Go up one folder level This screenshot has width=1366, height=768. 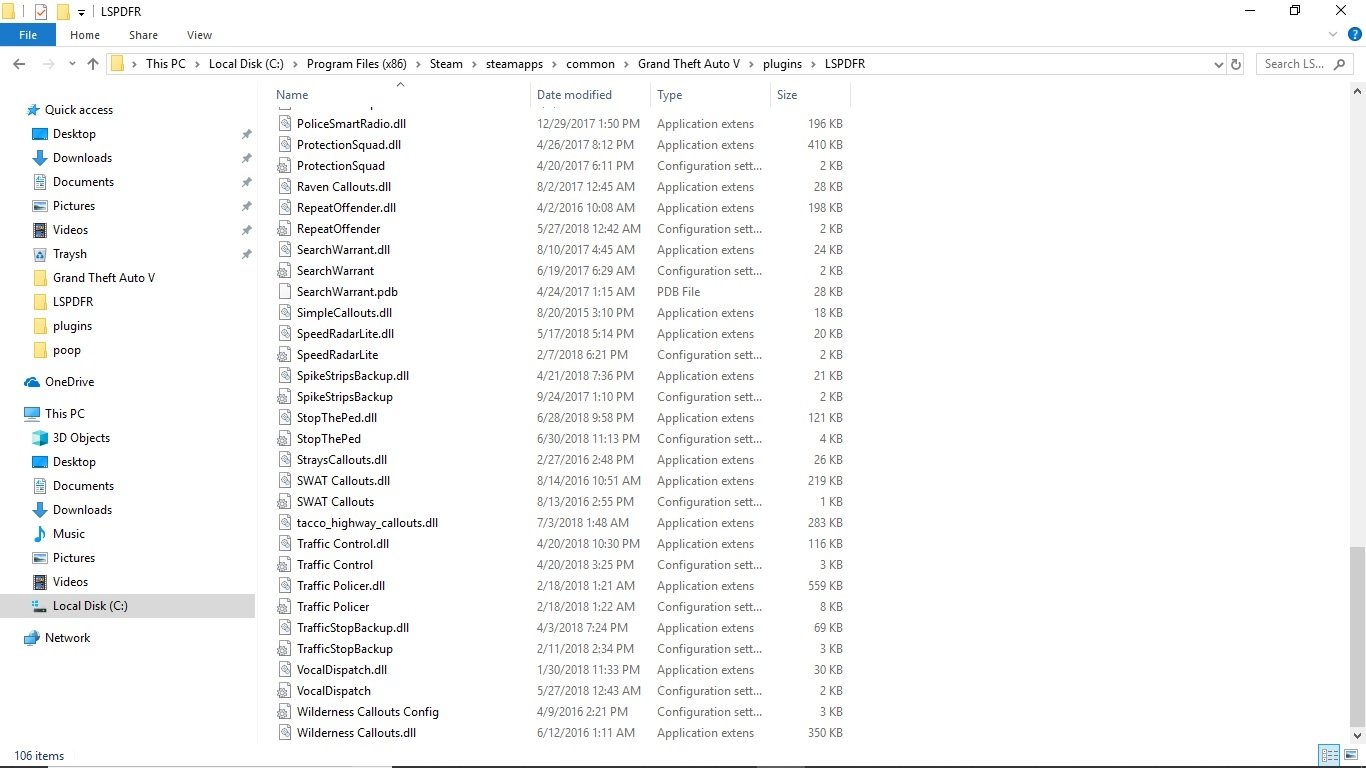click(93, 64)
